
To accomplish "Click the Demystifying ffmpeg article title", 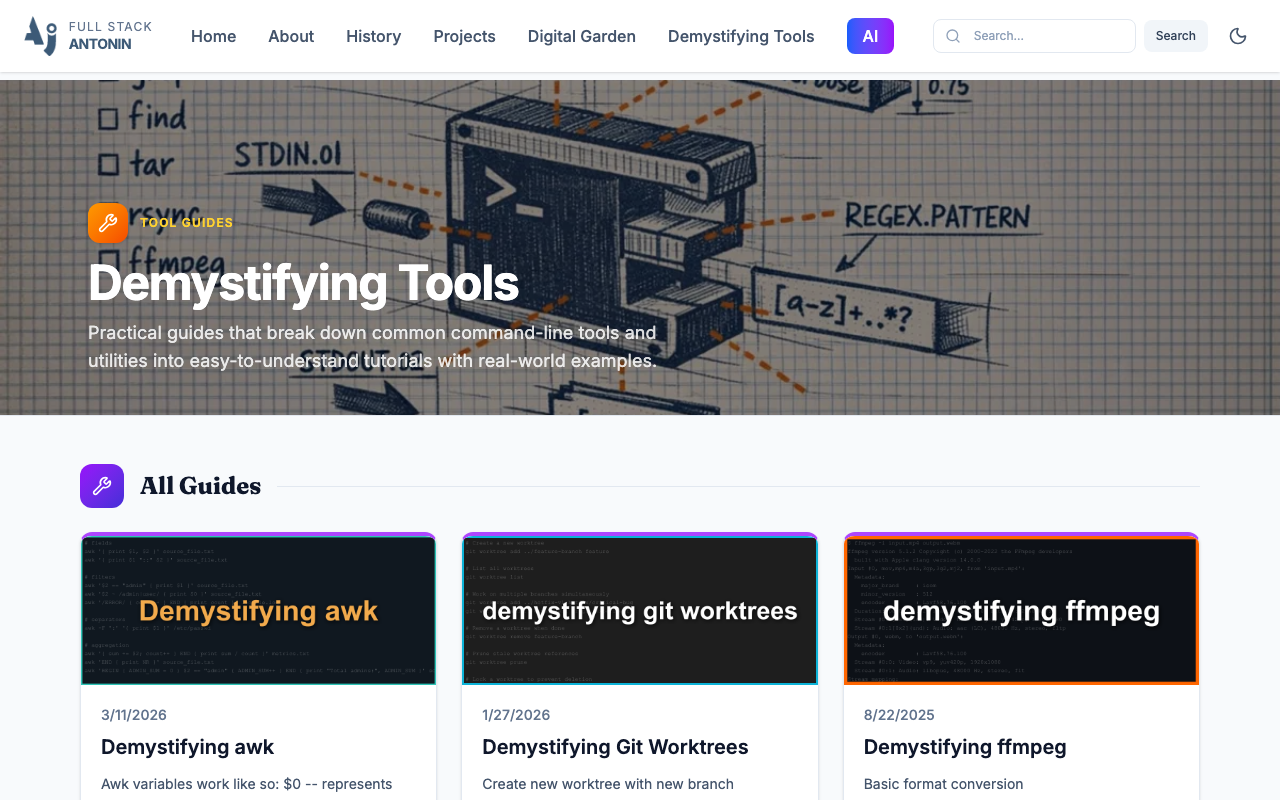I will pyautogui.click(x=964, y=747).
